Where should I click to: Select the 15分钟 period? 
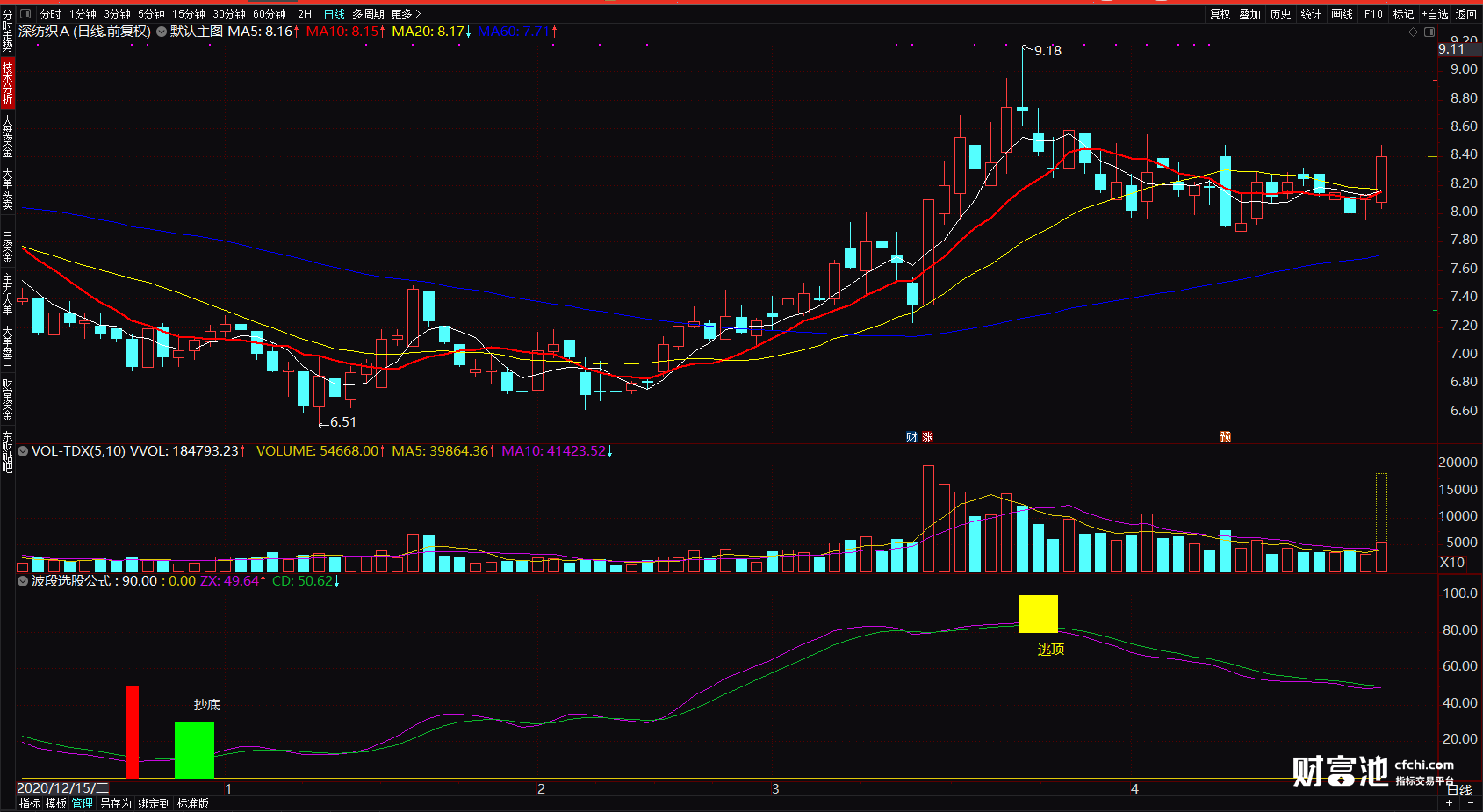[x=188, y=14]
